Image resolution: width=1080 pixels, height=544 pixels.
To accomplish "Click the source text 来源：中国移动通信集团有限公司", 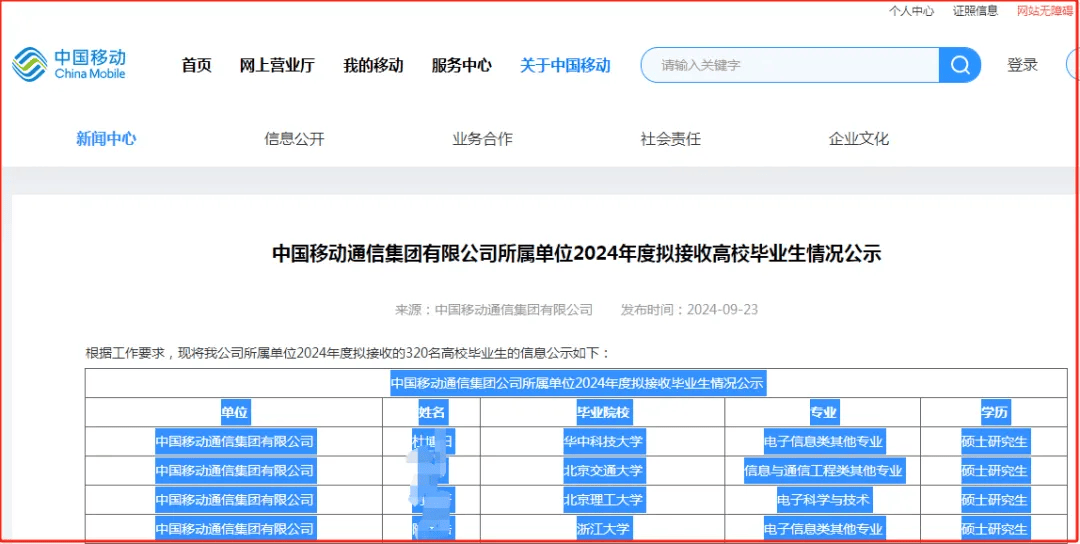I will [x=494, y=309].
